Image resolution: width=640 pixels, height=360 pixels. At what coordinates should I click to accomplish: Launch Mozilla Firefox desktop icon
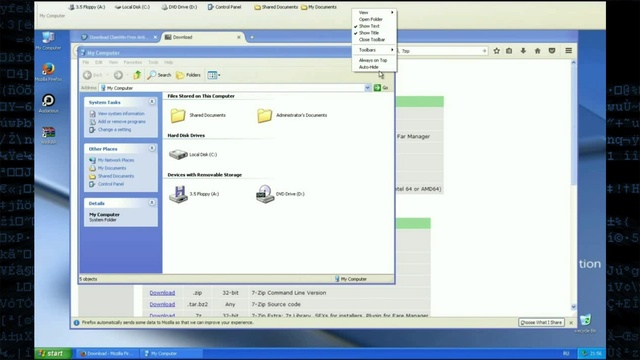pyautogui.click(x=48, y=72)
